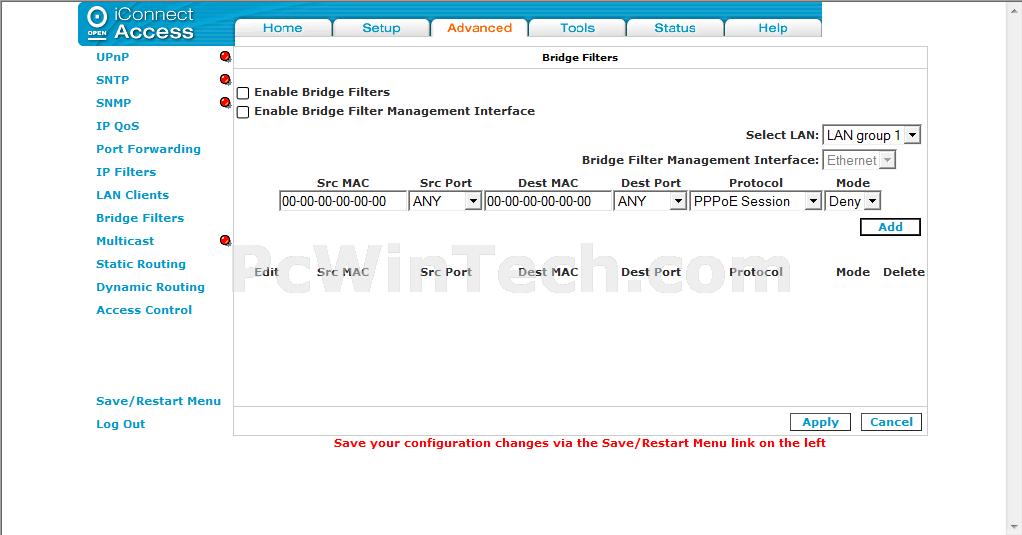Image resolution: width=1022 pixels, height=535 pixels.
Task: Open the Protocol dropdown showing PPPoE Session
Action: tap(755, 201)
